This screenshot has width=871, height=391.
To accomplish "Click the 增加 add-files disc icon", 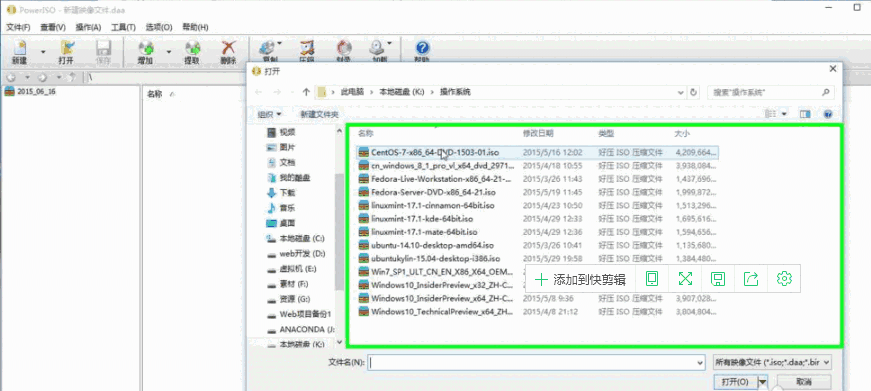I will click(146, 49).
